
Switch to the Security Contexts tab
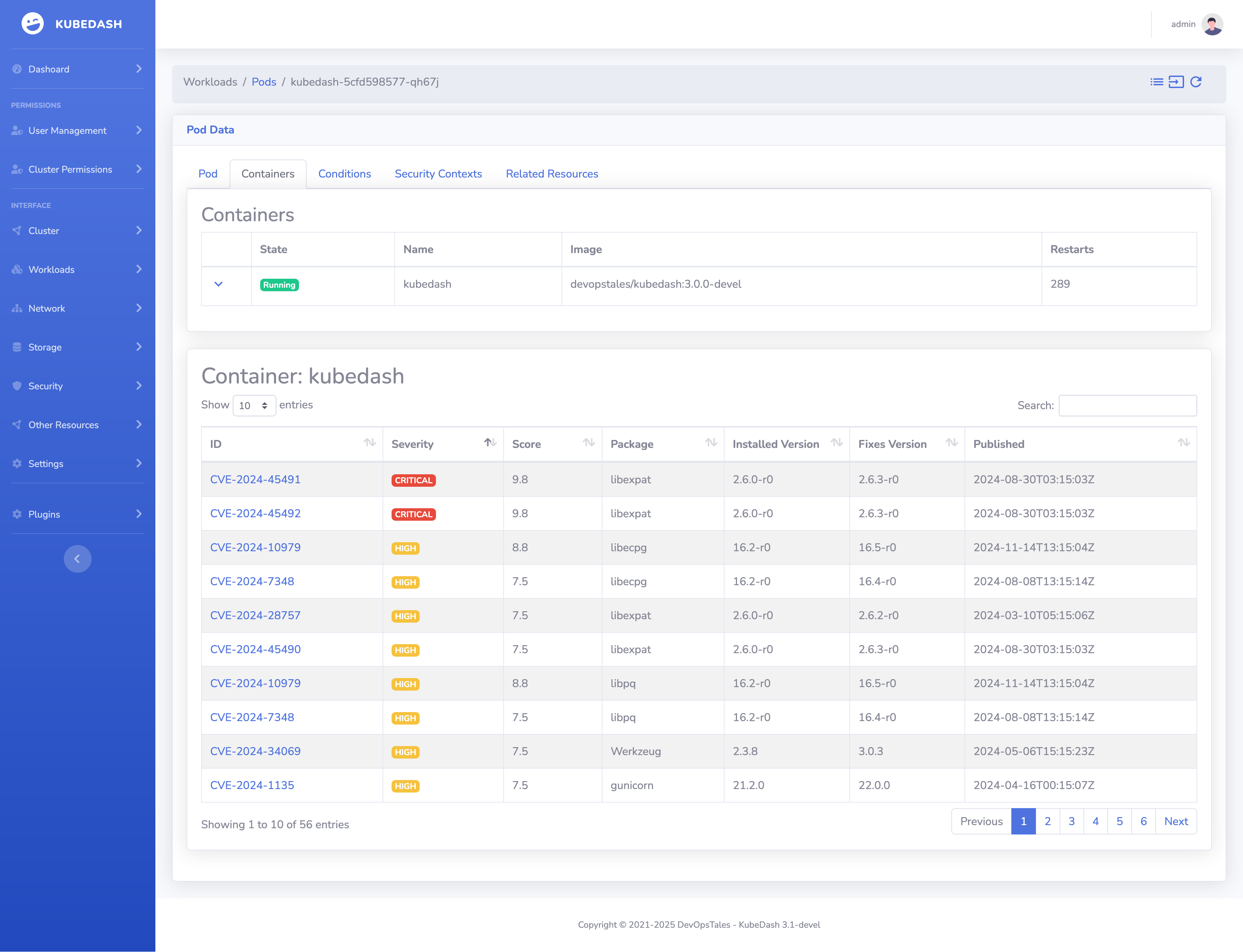tap(438, 174)
